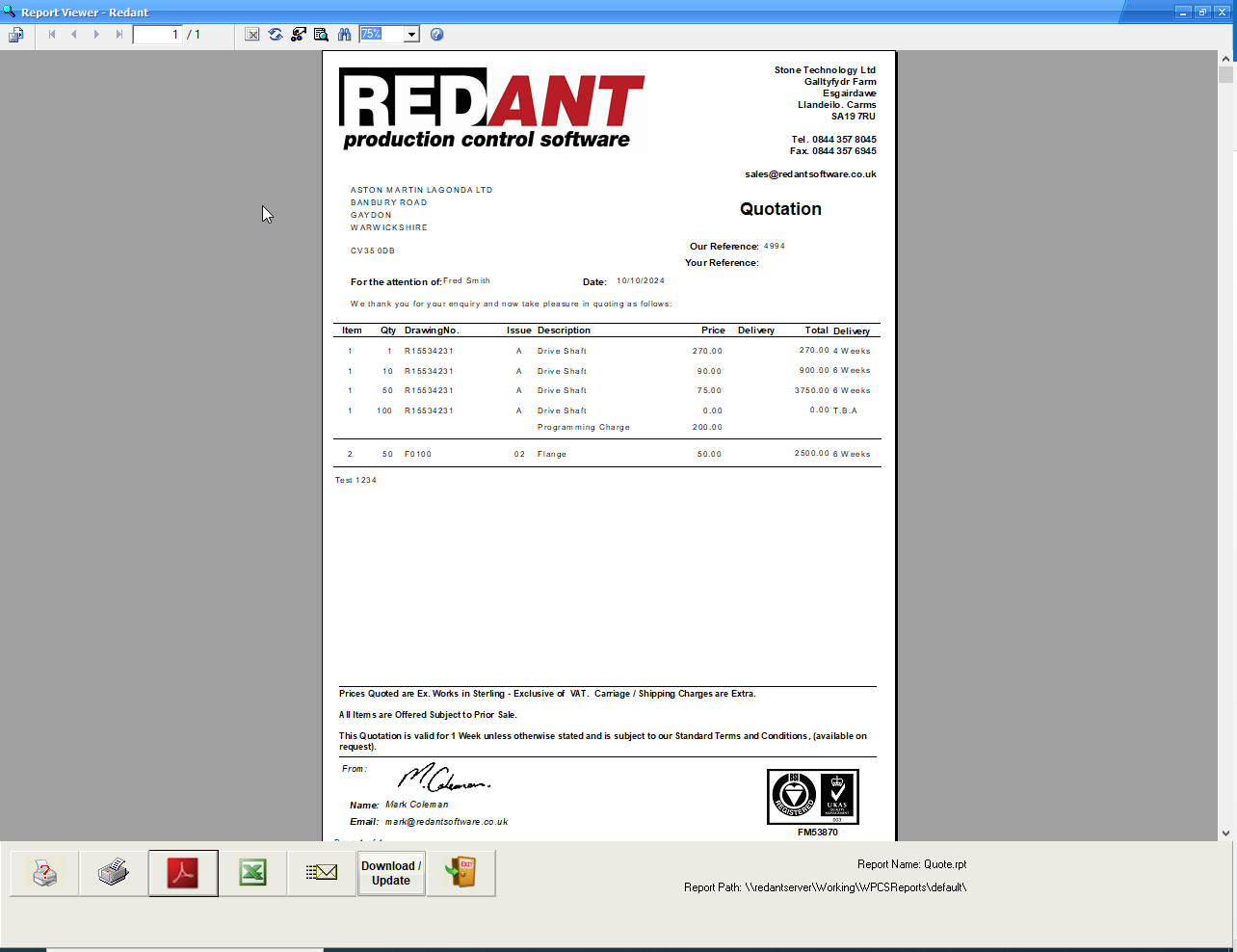This screenshot has width=1237, height=952.
Task: Refresh the report view
Action: click(x=276, y=35)
